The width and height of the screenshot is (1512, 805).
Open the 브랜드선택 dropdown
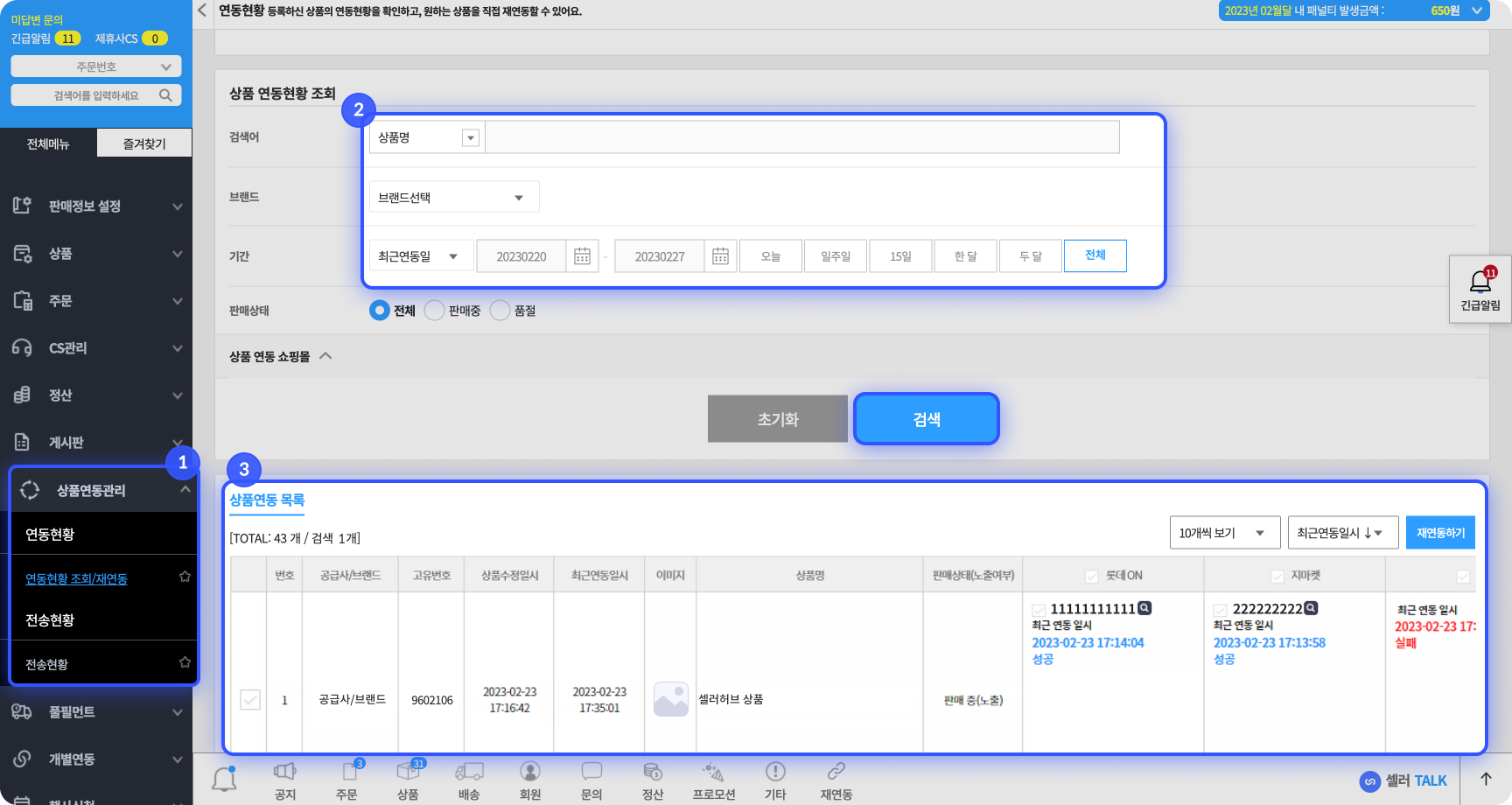click(x=453, y=198)
